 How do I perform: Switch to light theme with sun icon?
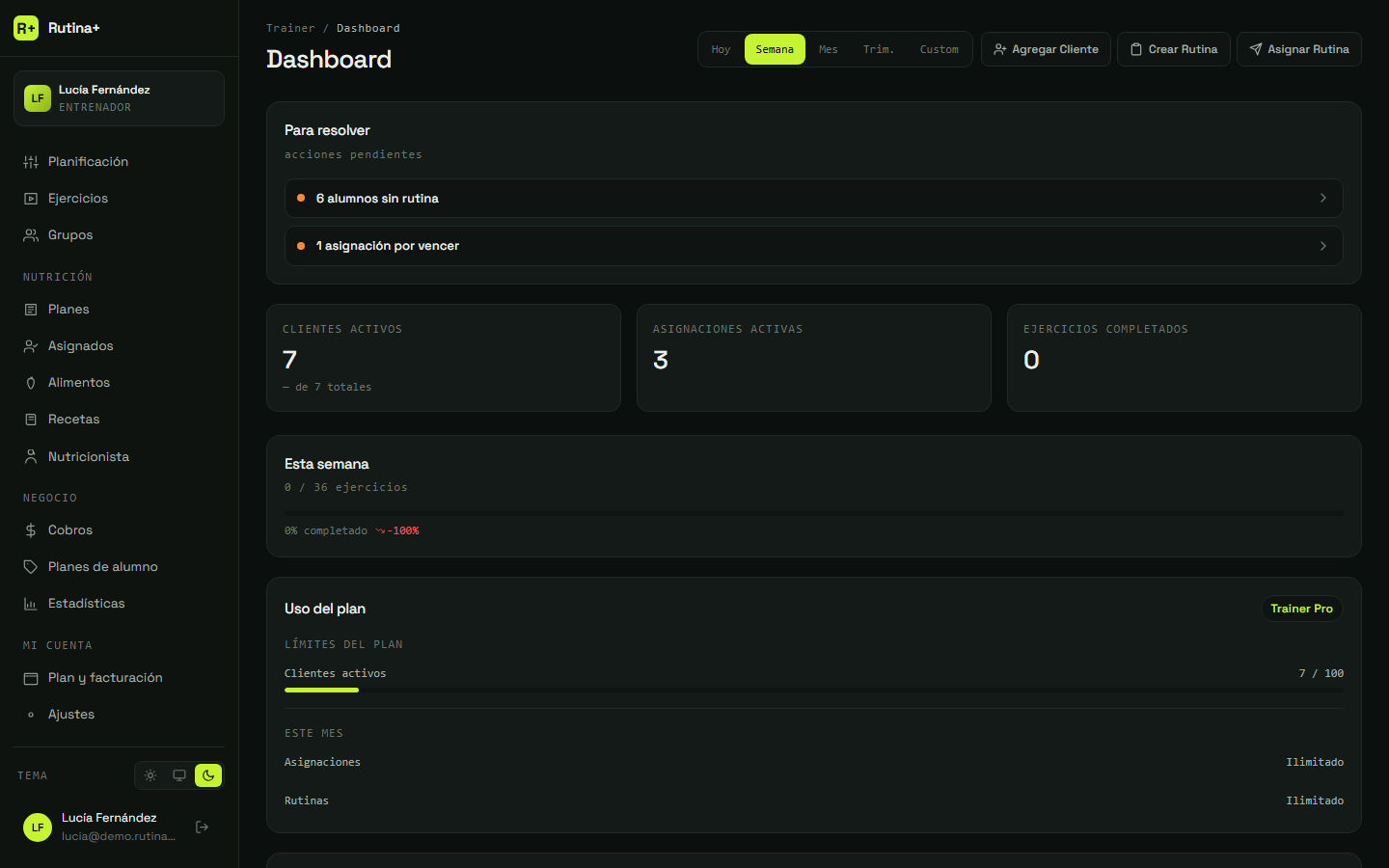click(150, 775)
